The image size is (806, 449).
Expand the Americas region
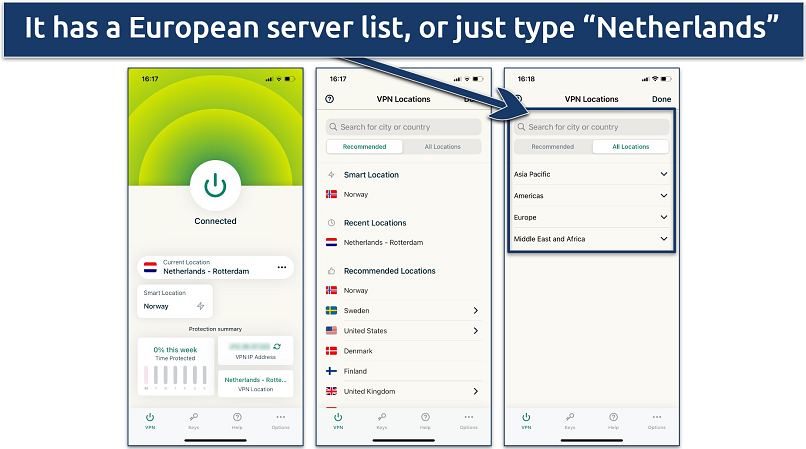tap(591, 195)
